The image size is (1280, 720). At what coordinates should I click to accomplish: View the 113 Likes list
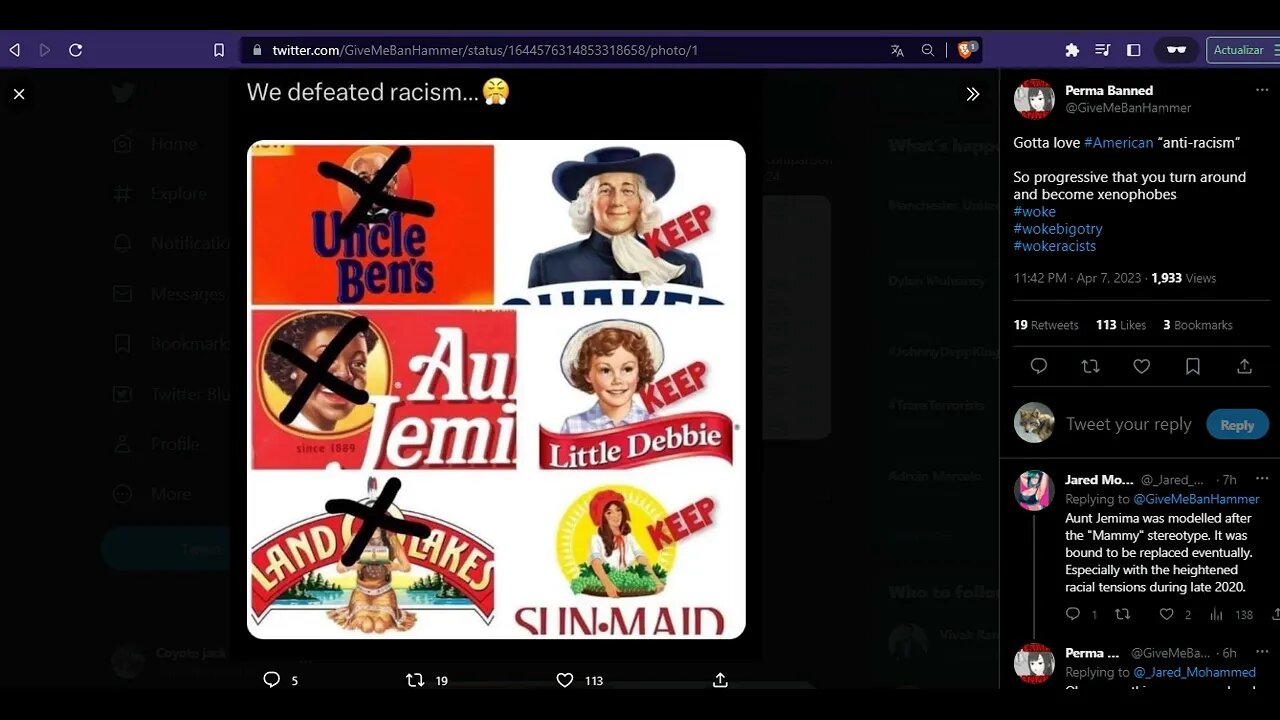(1121, 325)
